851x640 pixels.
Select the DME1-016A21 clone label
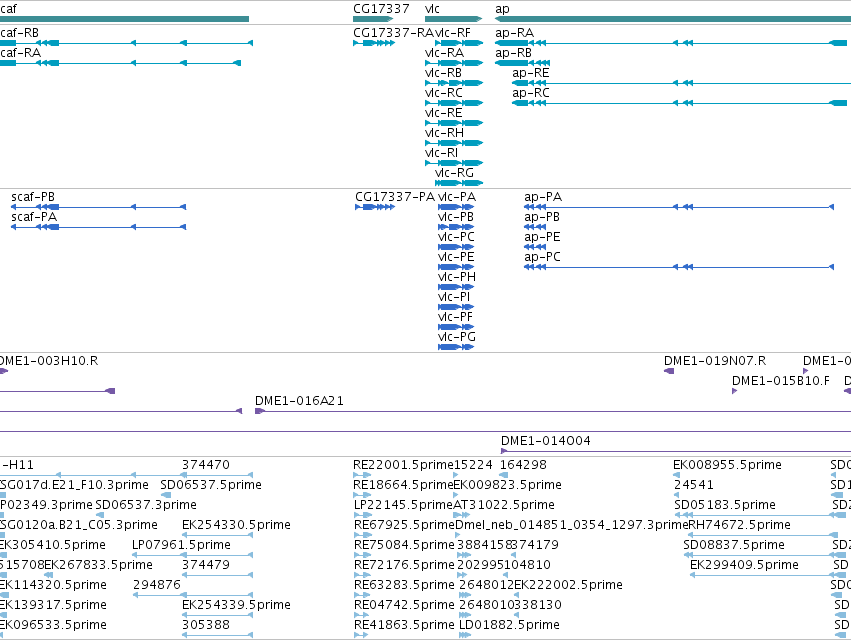pos(299,401)
